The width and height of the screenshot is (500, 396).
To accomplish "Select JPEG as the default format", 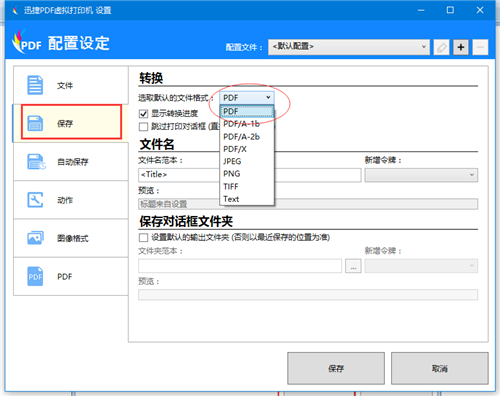I will tap(247, 161).
